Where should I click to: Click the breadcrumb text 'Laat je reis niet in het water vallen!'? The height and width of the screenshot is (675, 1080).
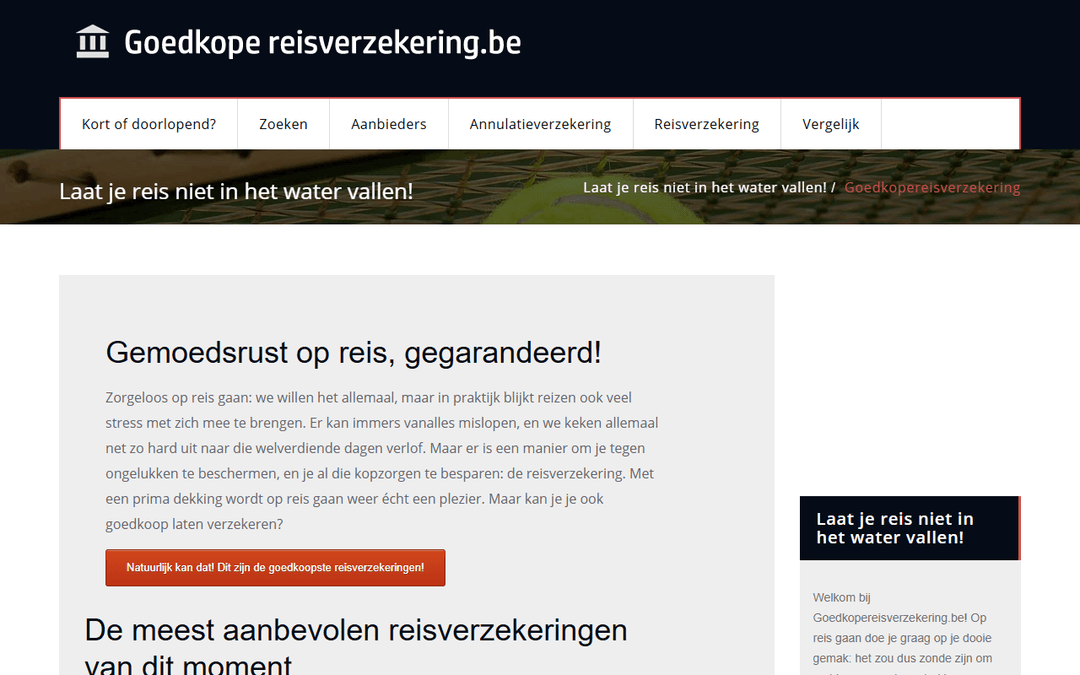705,187
